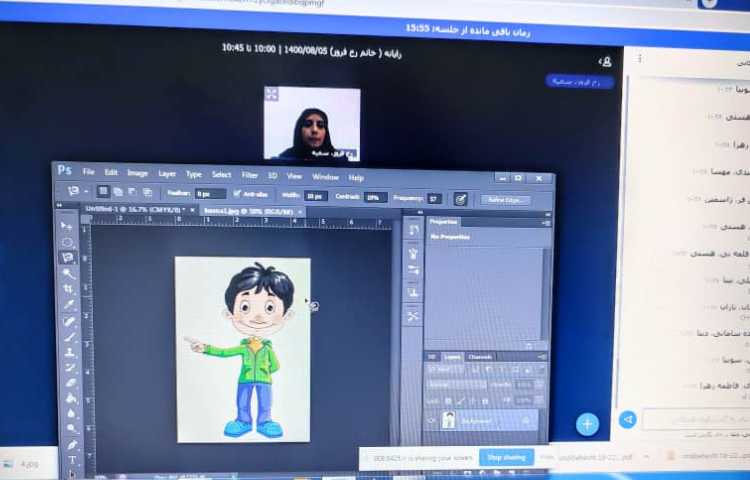
Task: Click the round blue plus button
Action: (x=587, y=424)
